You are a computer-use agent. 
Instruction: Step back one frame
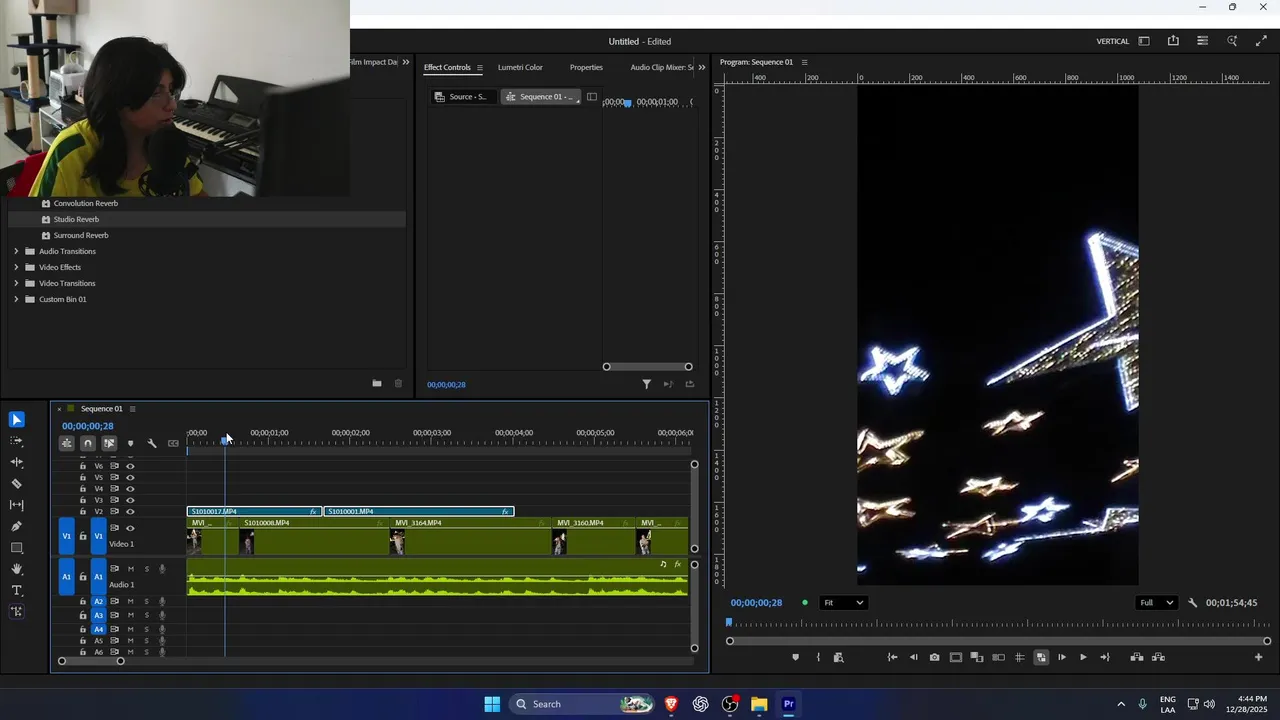coord(913,657)
